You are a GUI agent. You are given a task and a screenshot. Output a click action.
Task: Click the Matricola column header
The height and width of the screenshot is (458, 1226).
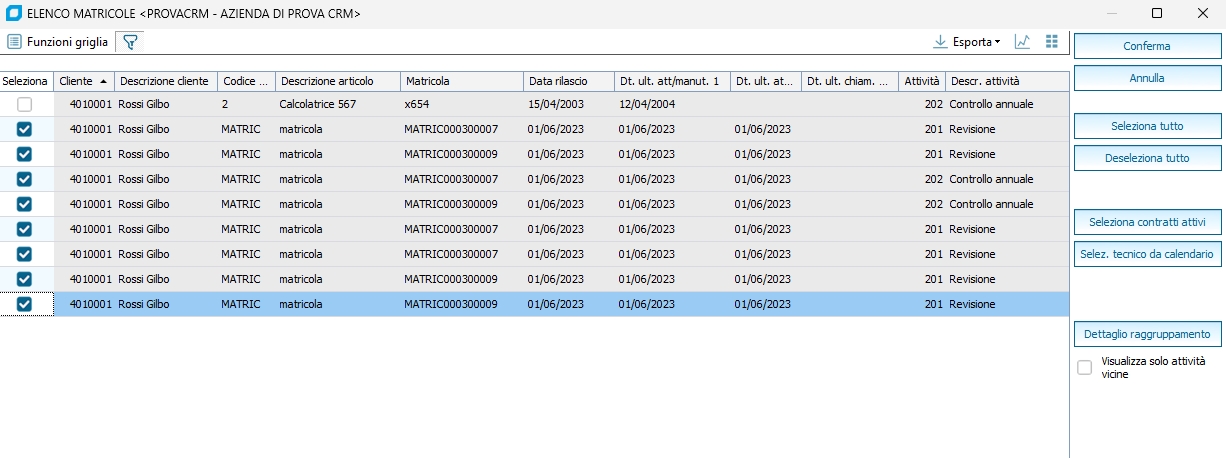(460, 81)
